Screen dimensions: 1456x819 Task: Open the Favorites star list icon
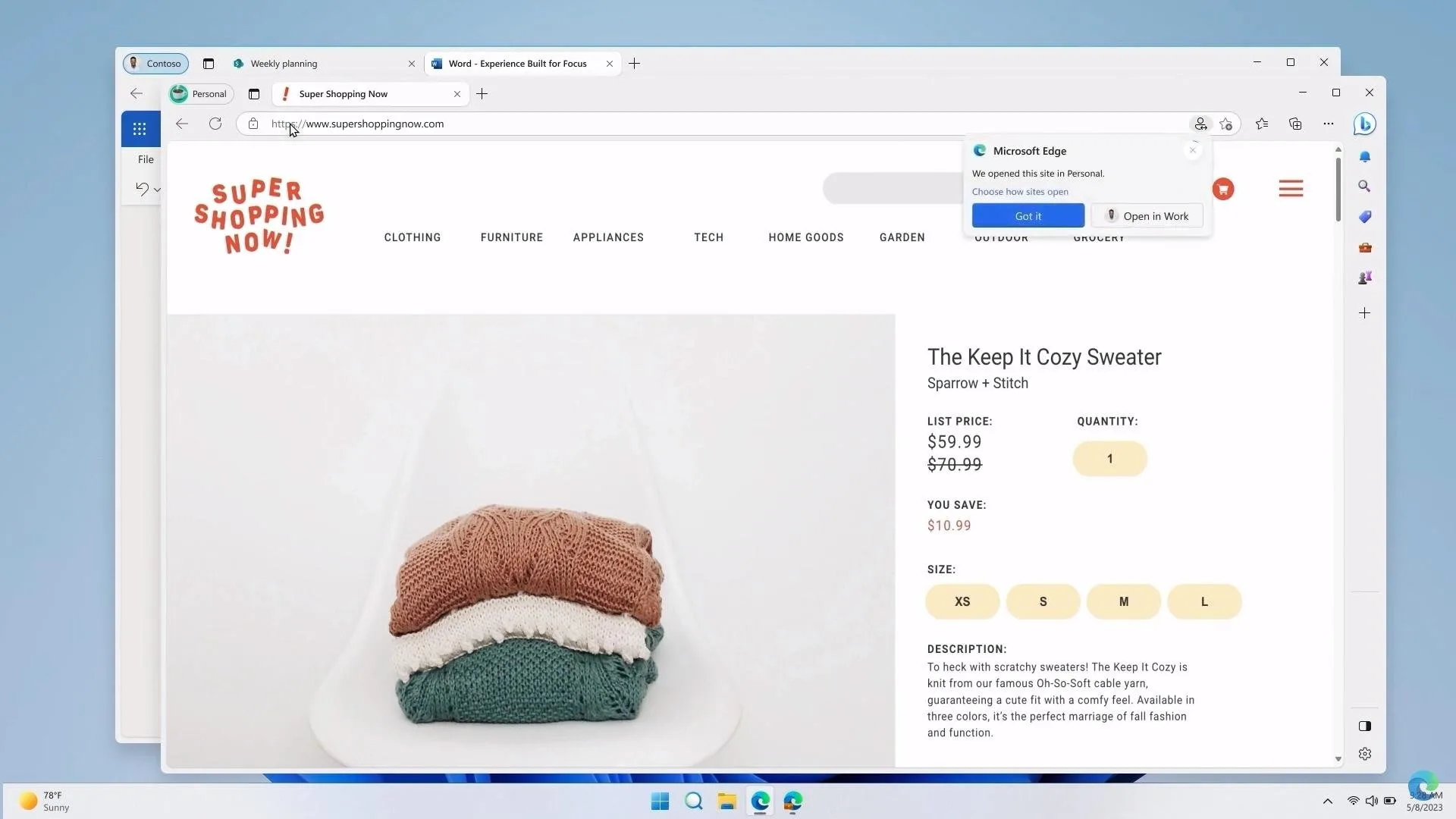tap(1262, 124)
